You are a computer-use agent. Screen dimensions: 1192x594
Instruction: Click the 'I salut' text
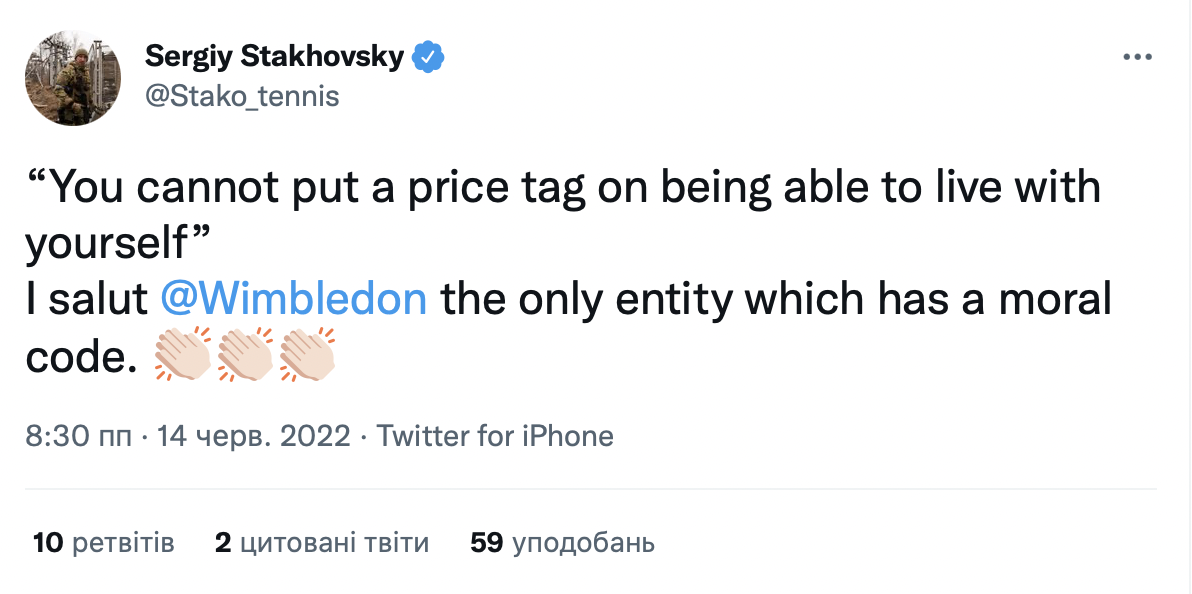(x=88, y=299)
